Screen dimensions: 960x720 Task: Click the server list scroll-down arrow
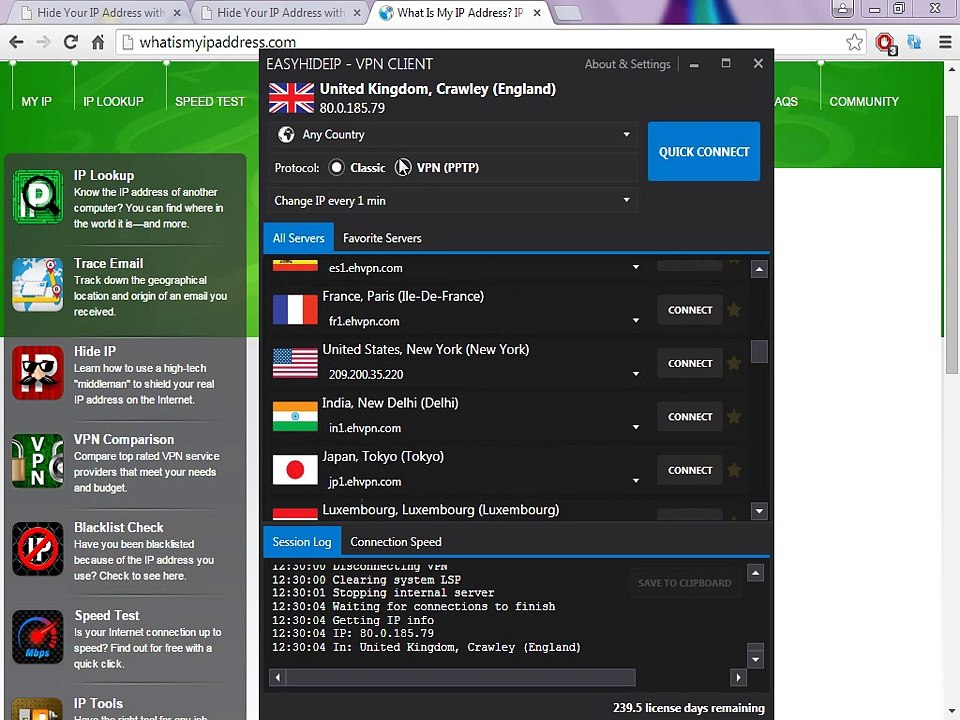pyautogui.click(x=759, y=511)
